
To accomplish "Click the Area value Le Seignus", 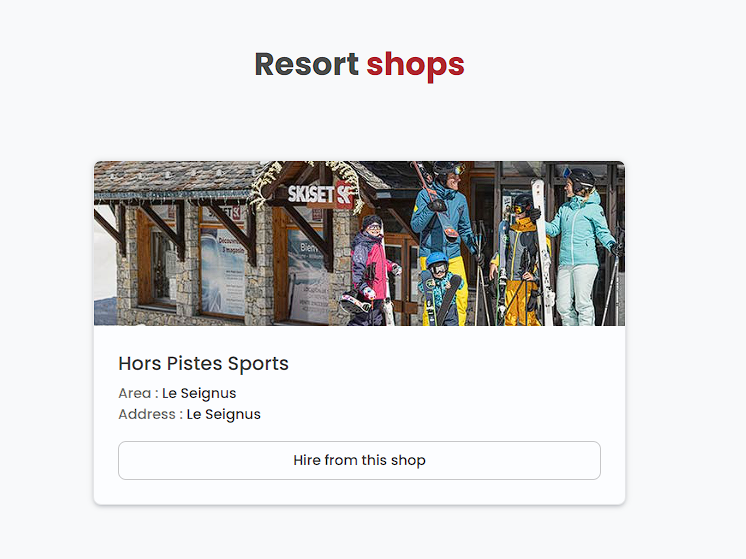I will click(x=199, y=393).
